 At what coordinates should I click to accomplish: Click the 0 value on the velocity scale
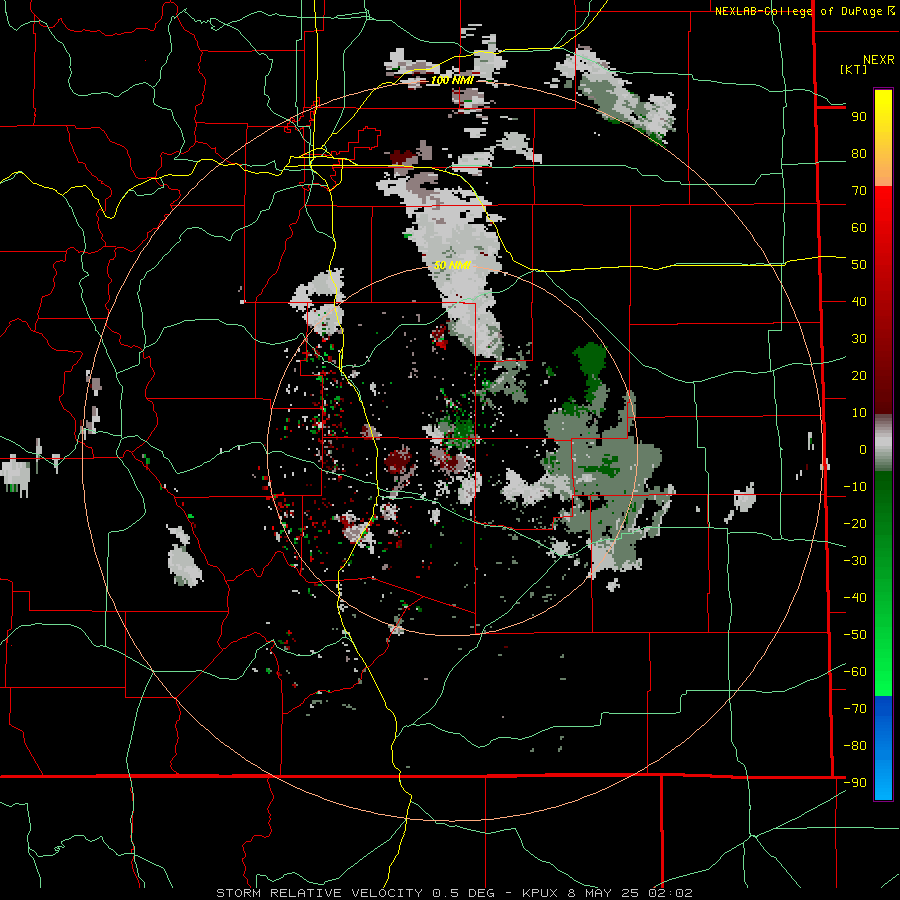coord(863,449)
